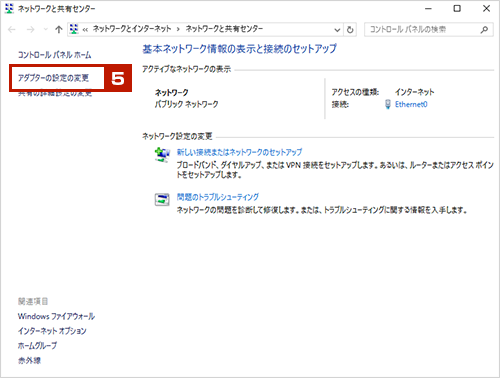Close the ネットワークと共有センター window

[x=486, y=9]
